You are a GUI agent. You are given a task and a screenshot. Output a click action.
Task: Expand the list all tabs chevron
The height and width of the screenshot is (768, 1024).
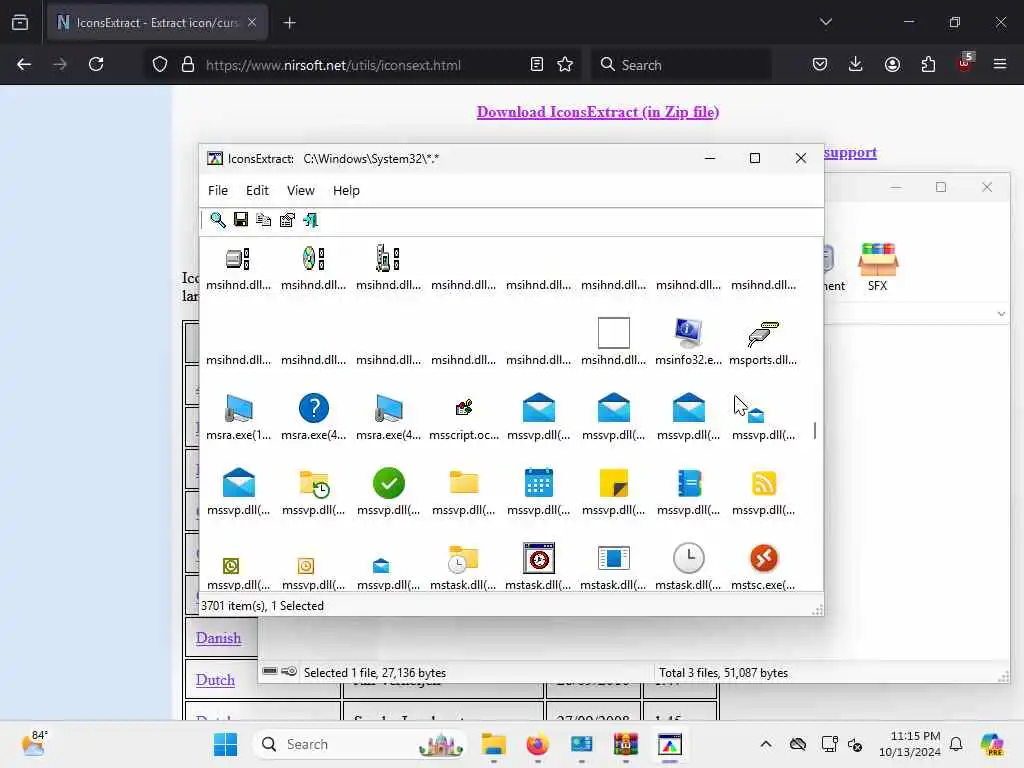pos(825,22)
